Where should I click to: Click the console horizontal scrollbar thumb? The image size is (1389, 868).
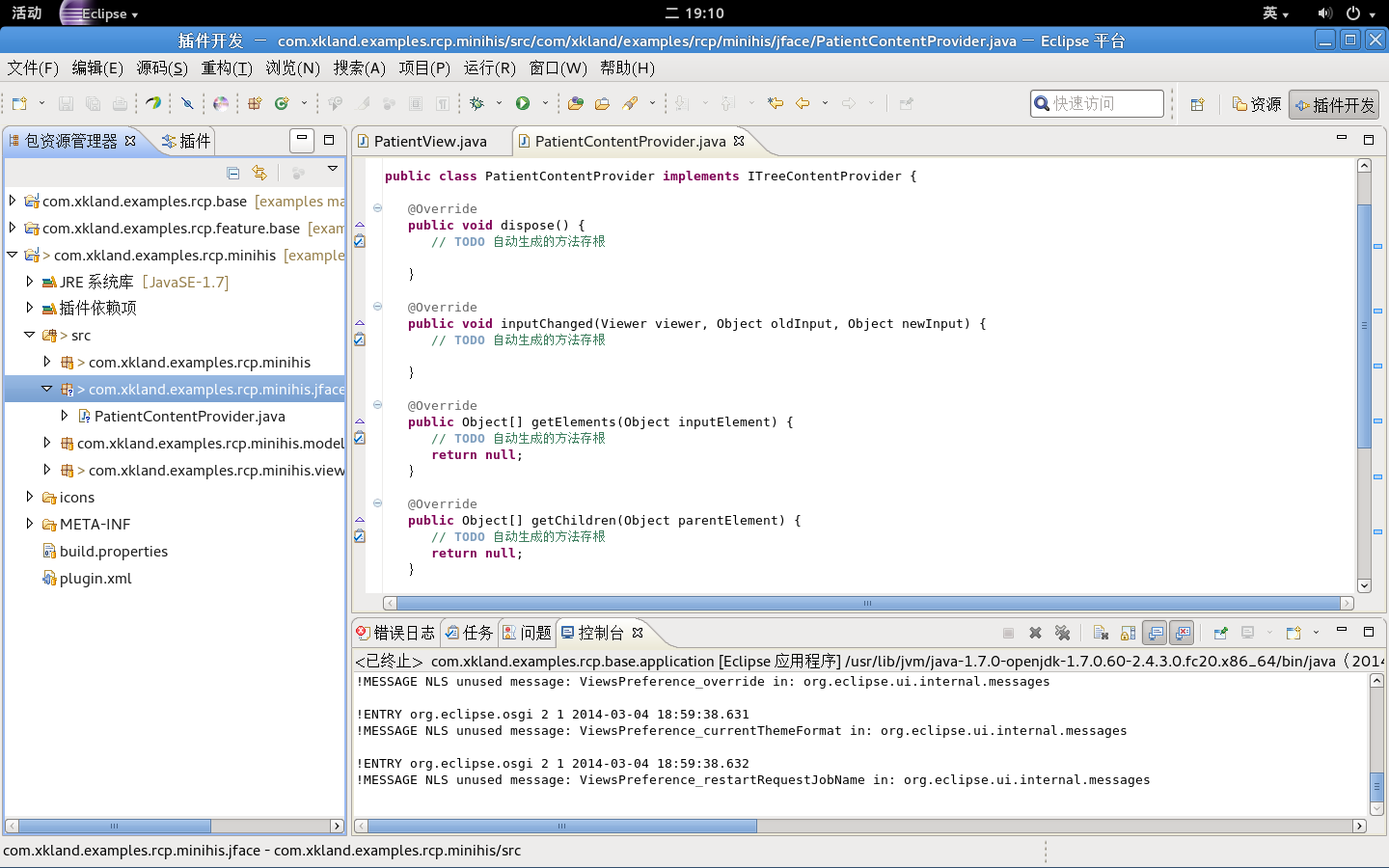click(562, 826)
